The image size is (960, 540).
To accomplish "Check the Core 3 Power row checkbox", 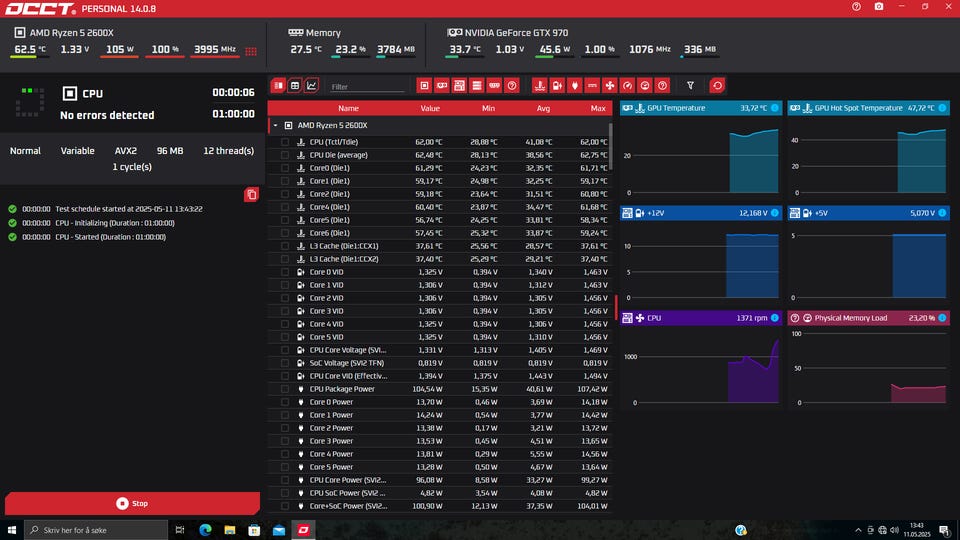I will 285,441.
